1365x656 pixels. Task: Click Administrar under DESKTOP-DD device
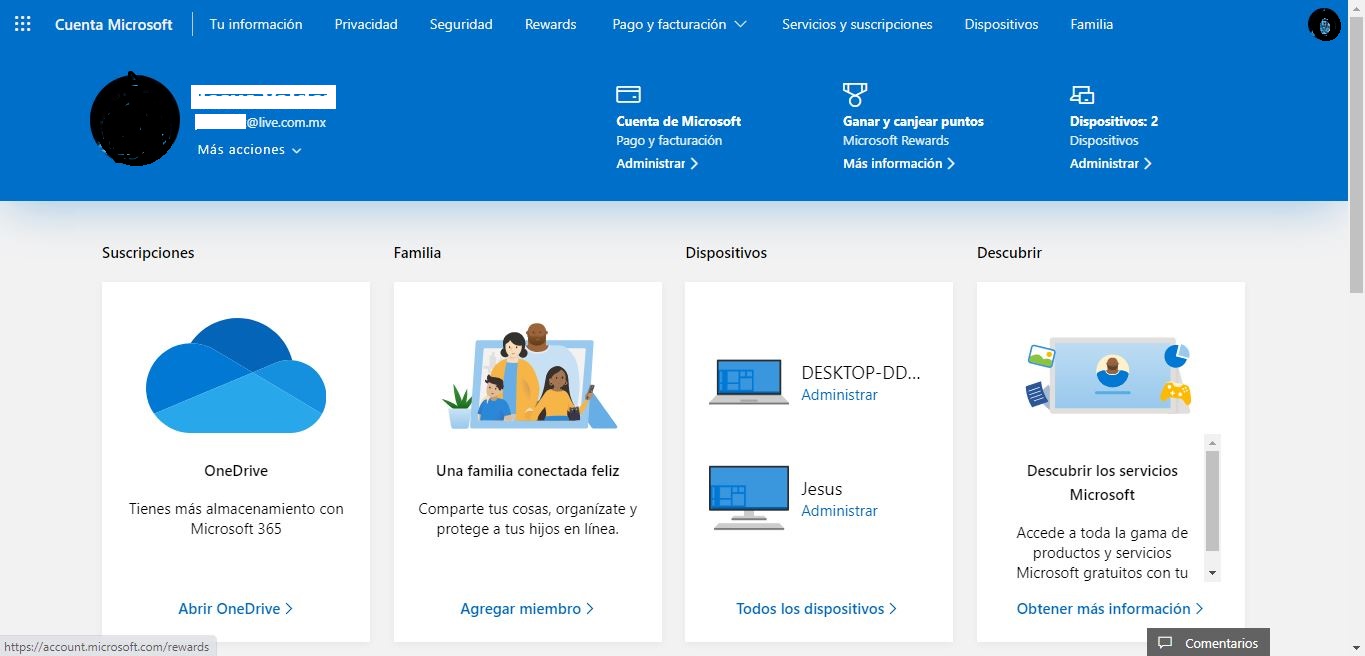click(x=839, y=395)
